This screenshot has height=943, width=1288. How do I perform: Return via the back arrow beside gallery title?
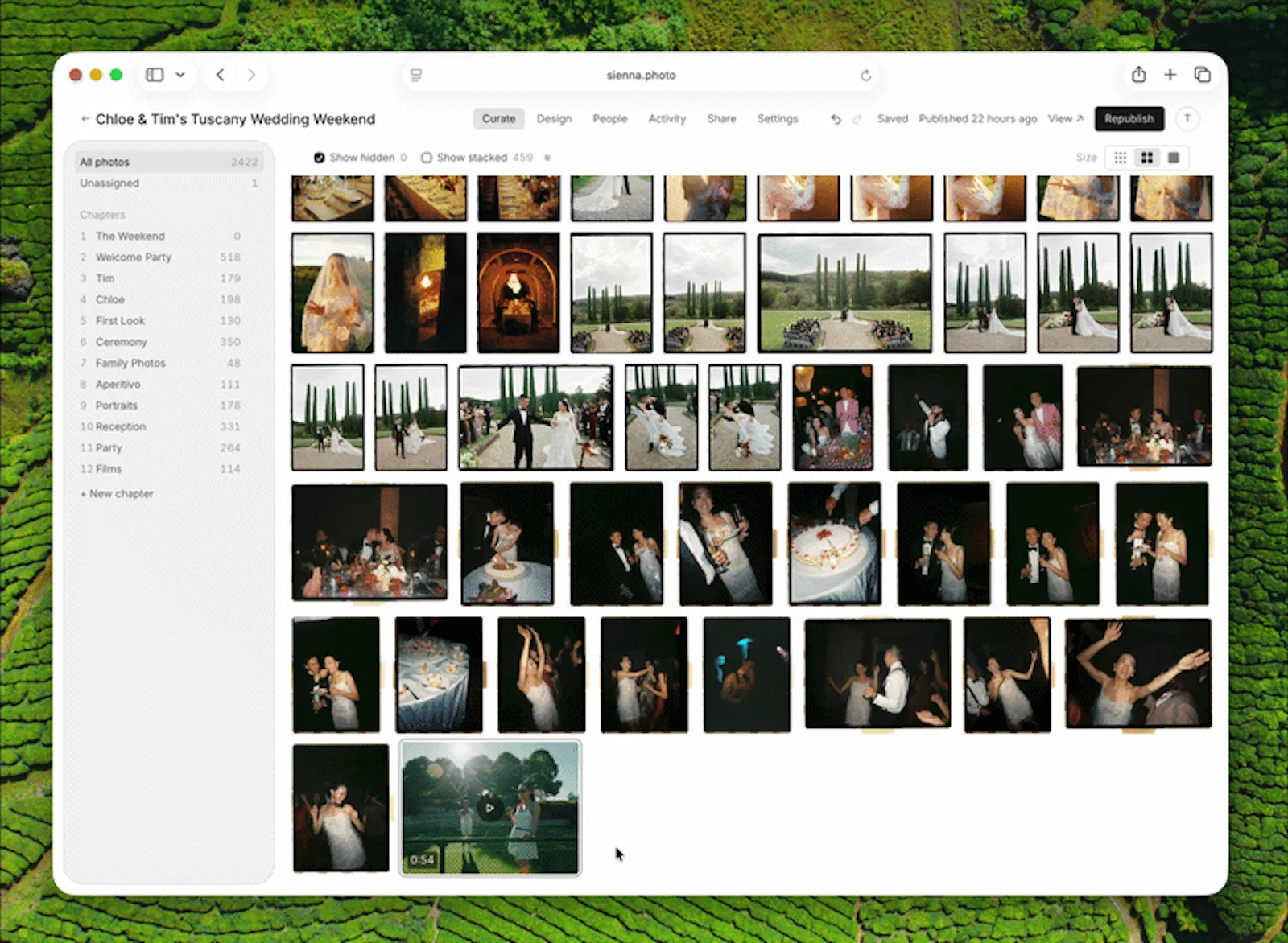pos(85,119)
